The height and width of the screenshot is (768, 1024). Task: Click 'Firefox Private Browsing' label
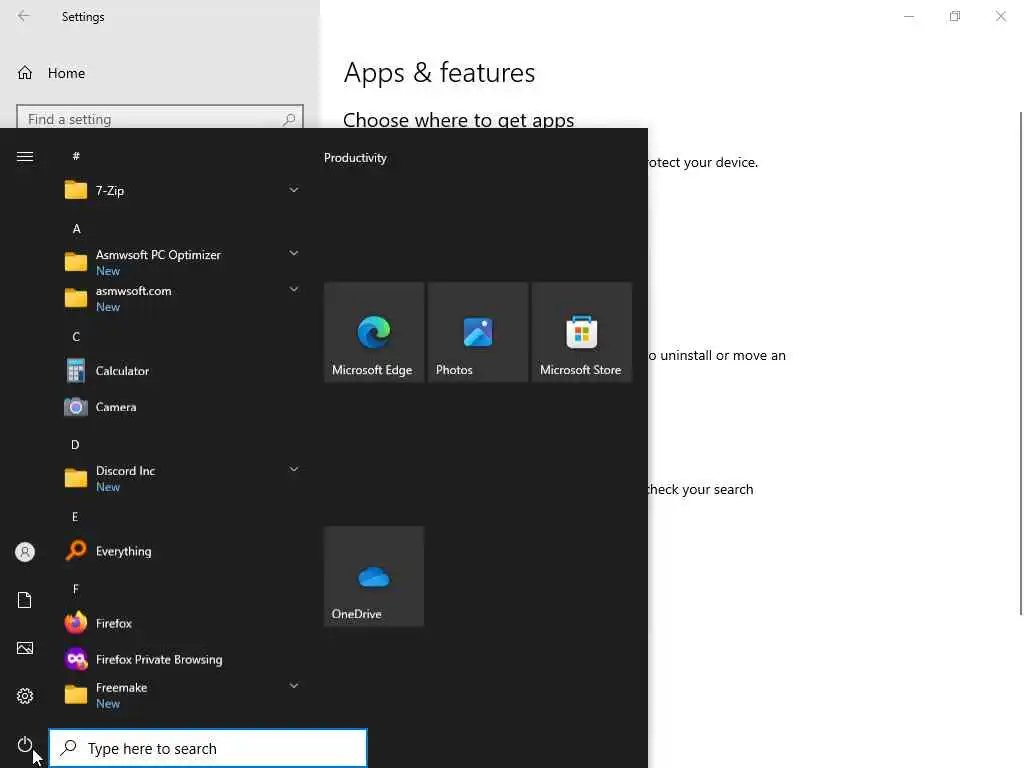coord(159,660)
